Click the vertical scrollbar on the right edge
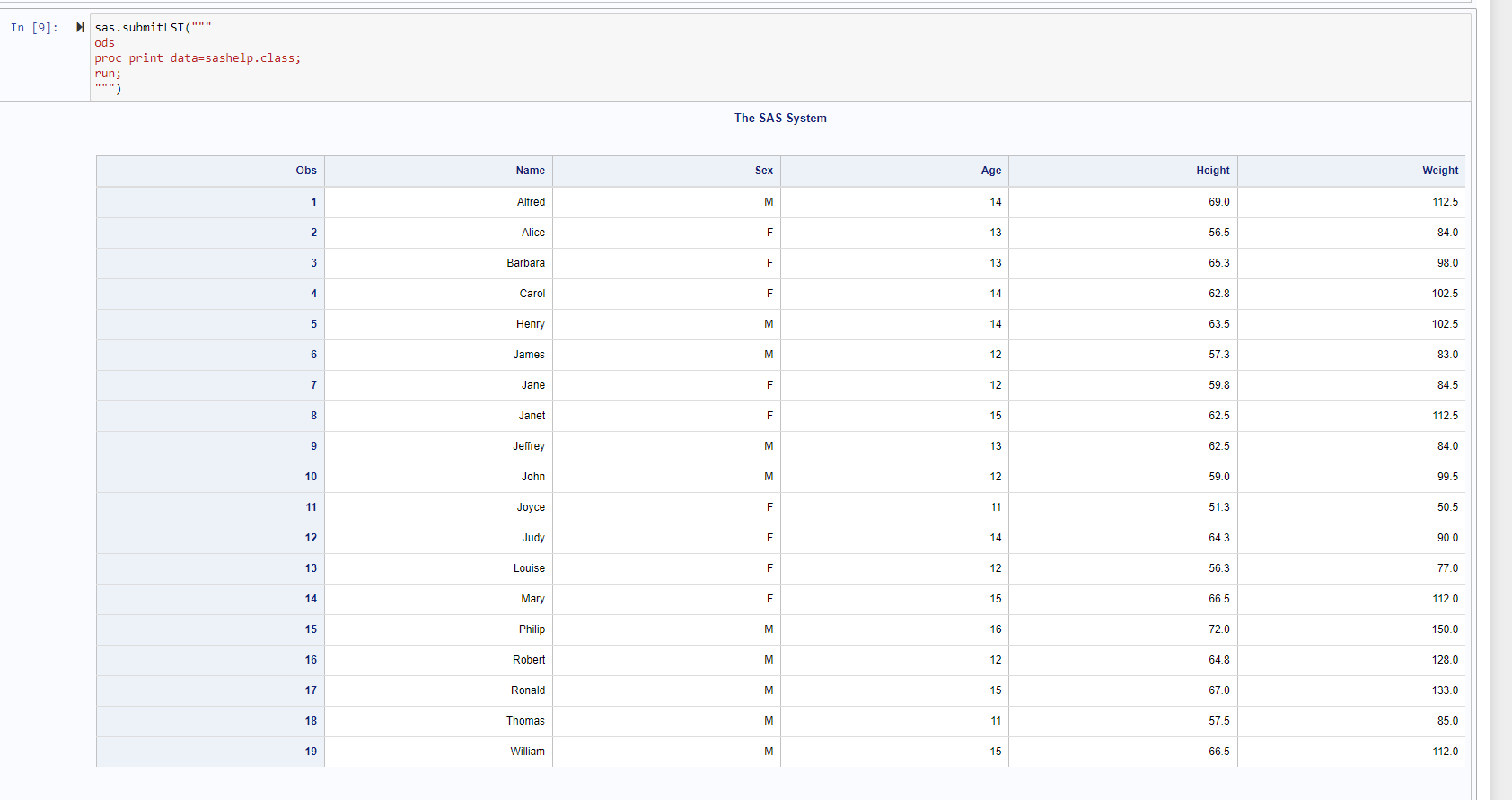Screen dimensions: 1512x800 coord(1500,400)
